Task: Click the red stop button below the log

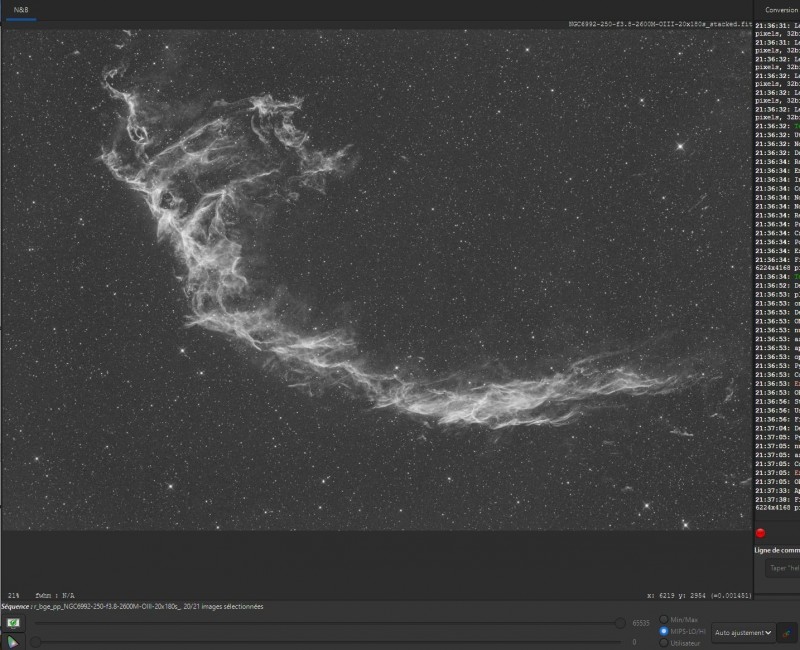Action: point(760,533)
